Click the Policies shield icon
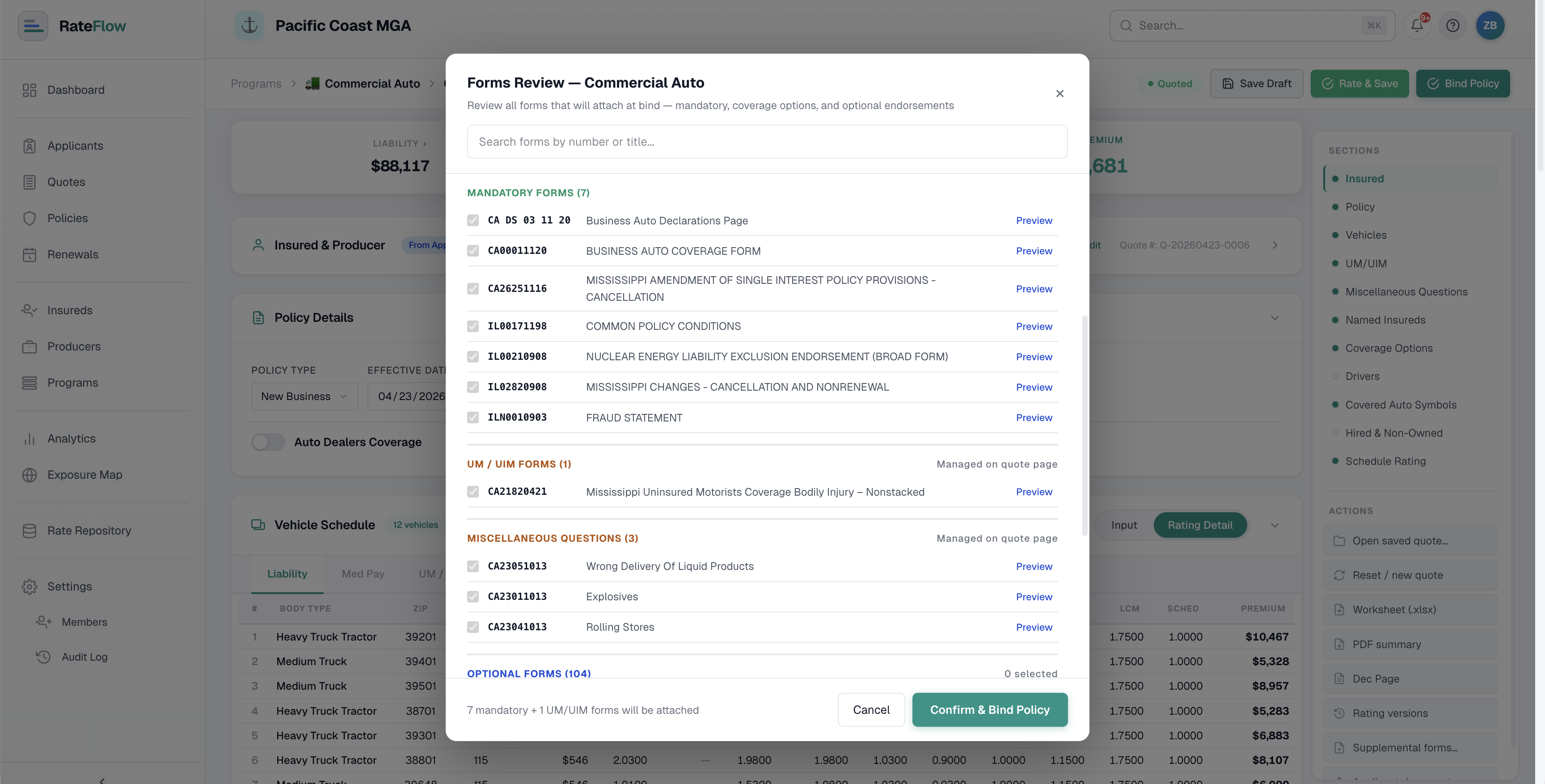 tap(30, 218)
